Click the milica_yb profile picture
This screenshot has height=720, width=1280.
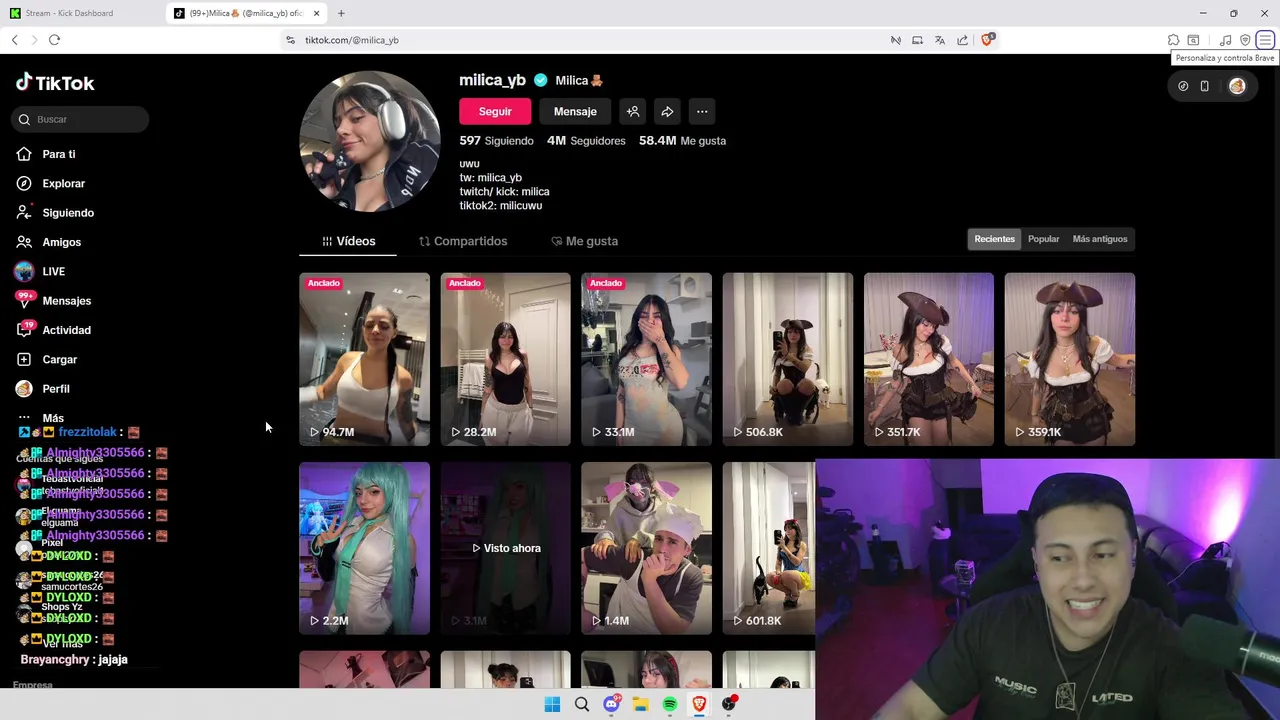tap(370, 141)
